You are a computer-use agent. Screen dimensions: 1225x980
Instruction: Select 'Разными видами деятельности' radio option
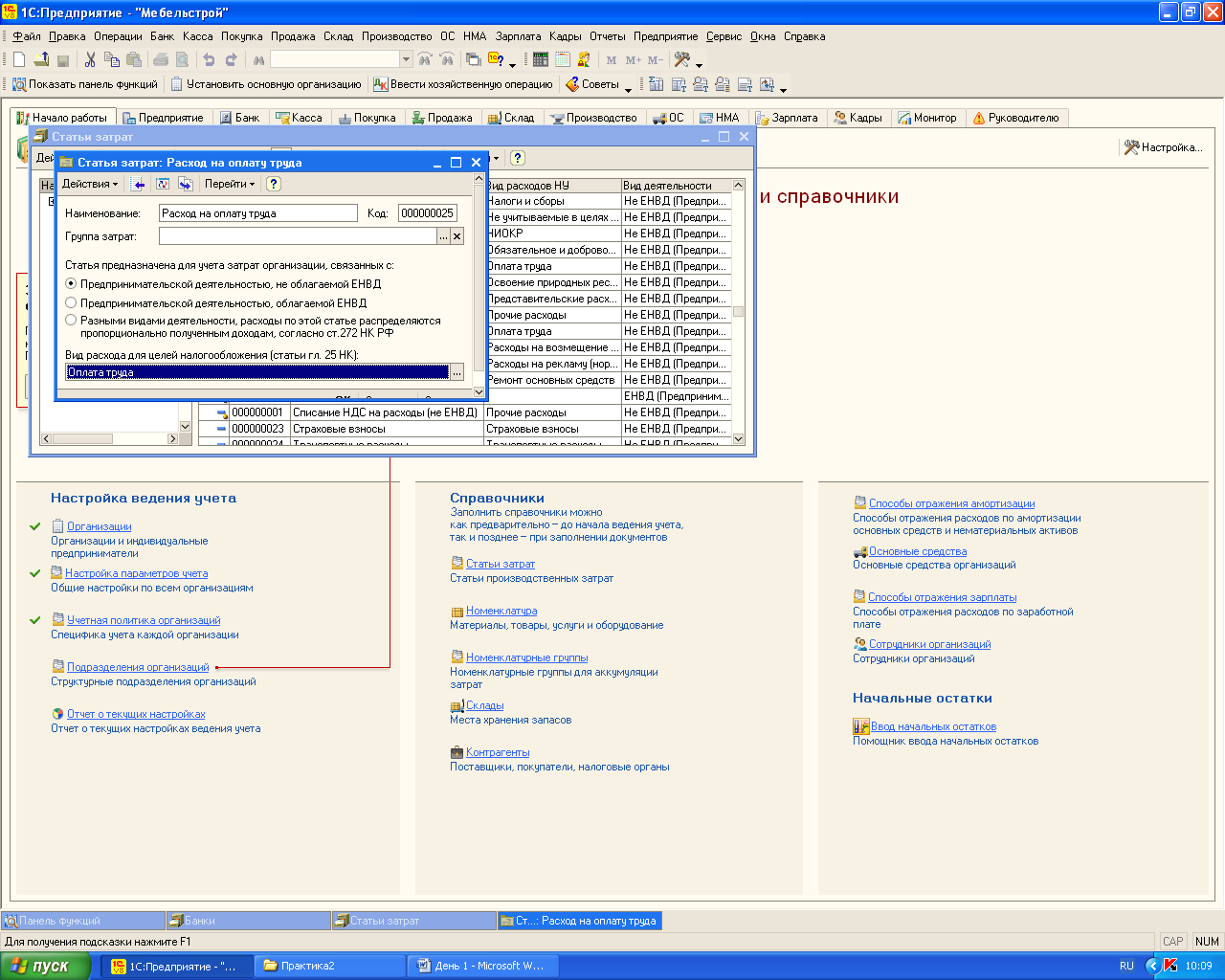coord(71,321)
